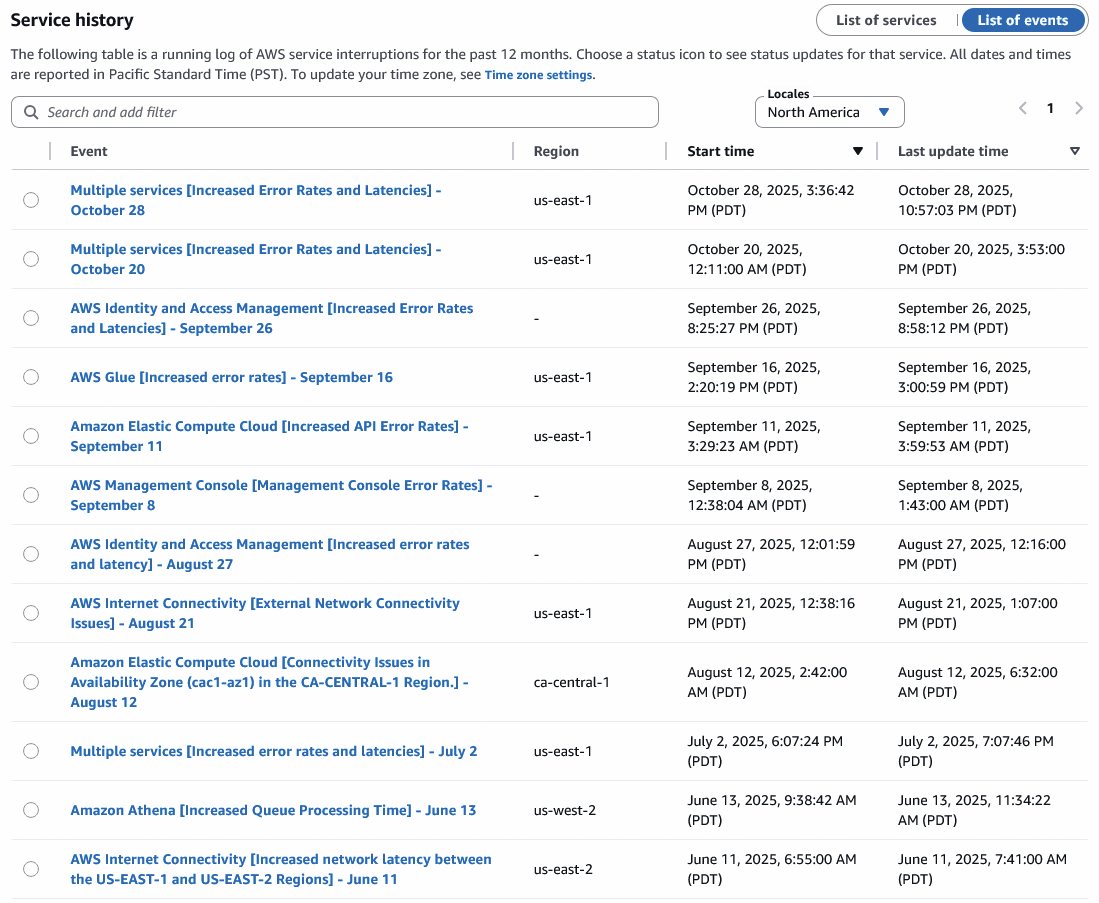Switch to List of events tab
The width and height of the screenshot is (1099, 903).
coord(1022,20)
